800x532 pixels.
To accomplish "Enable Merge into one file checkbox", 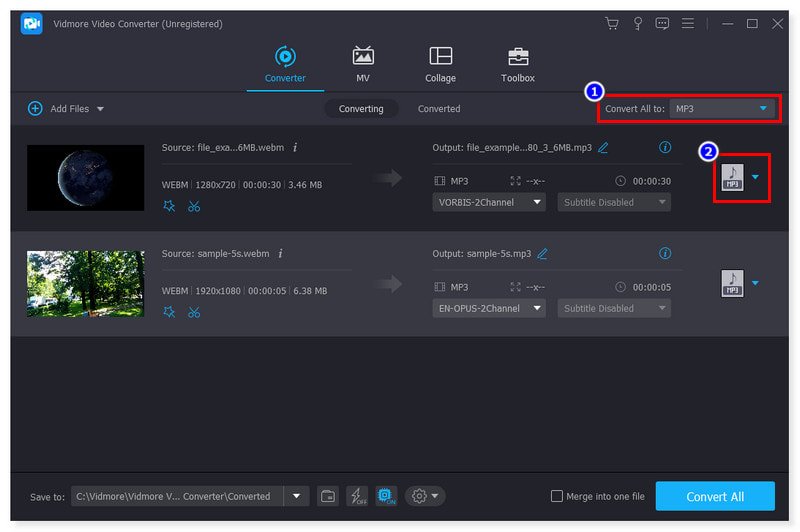I will [x=557, y=496].
